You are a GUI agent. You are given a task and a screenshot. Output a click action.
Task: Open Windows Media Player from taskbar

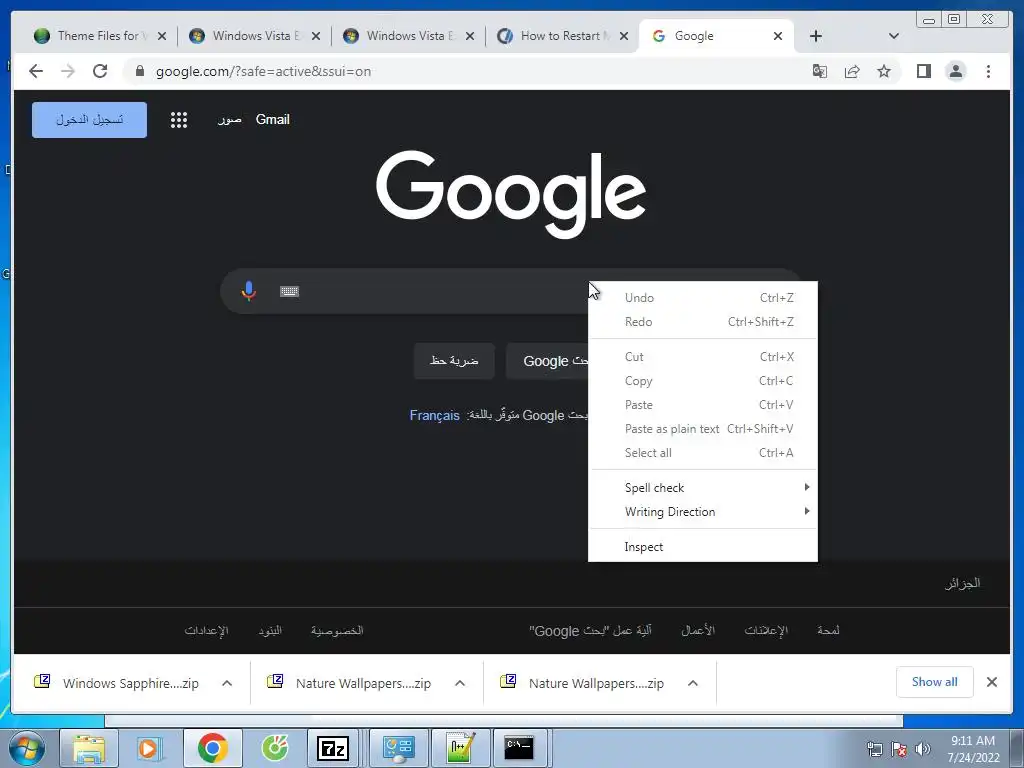pyautogui.click(x=150, y=748)
